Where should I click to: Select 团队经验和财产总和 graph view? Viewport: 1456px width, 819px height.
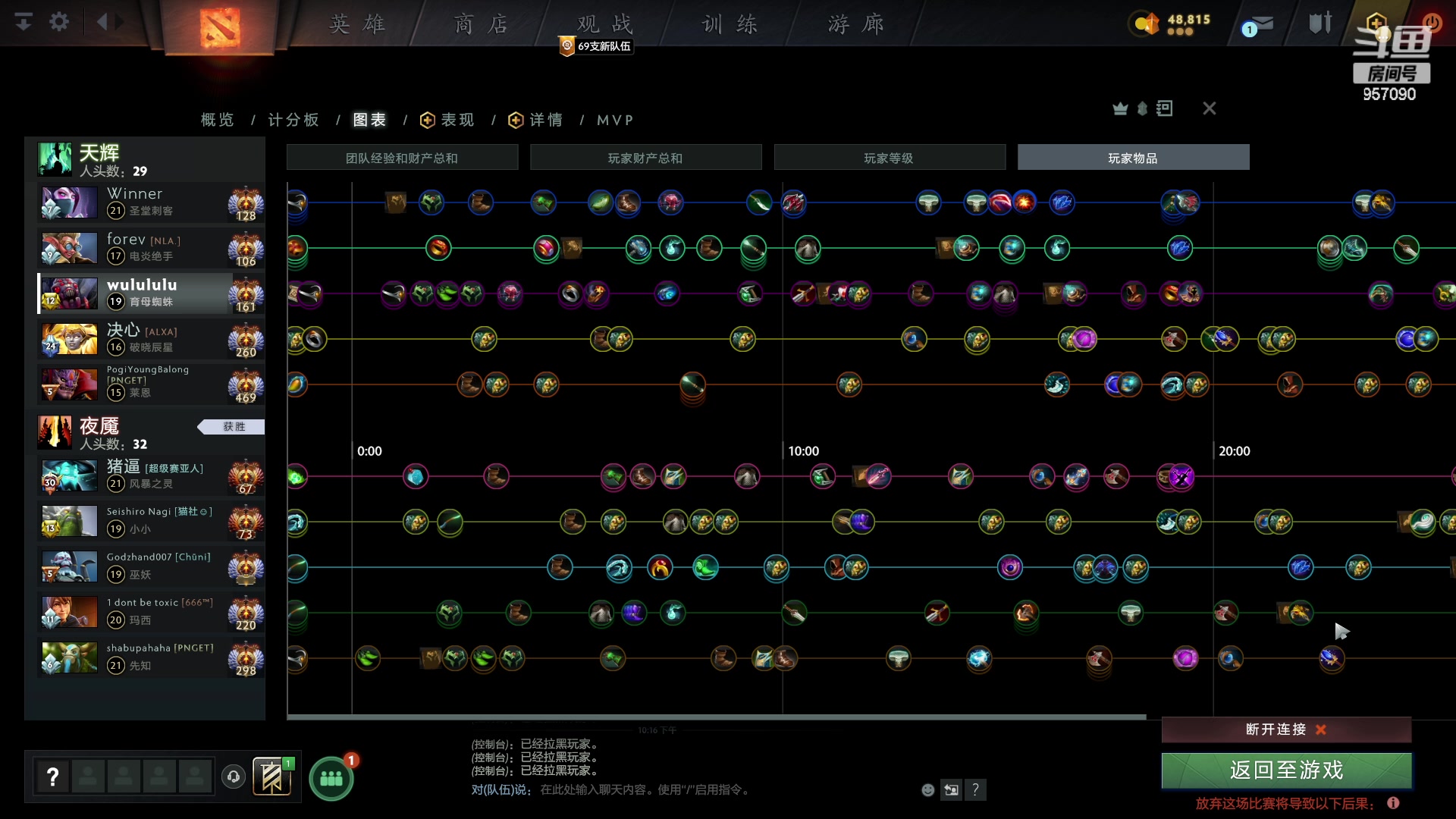point(402,158)
